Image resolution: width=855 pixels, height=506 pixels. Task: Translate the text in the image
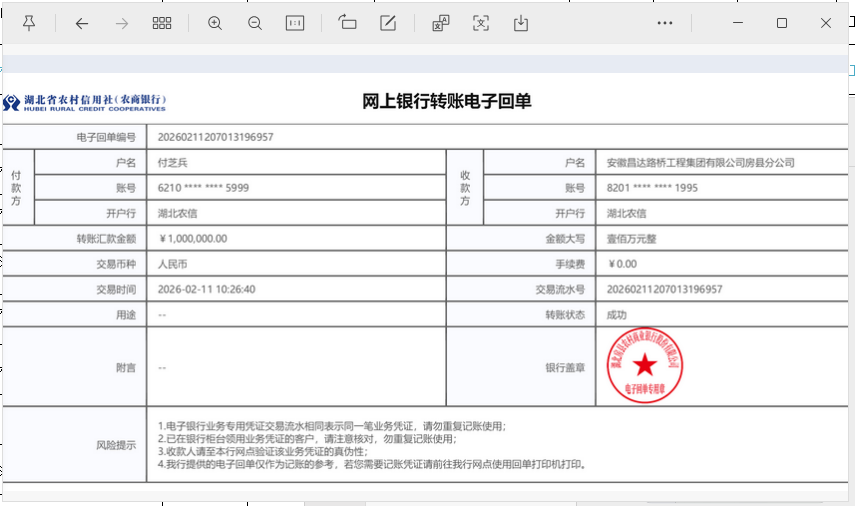[441, 23]
